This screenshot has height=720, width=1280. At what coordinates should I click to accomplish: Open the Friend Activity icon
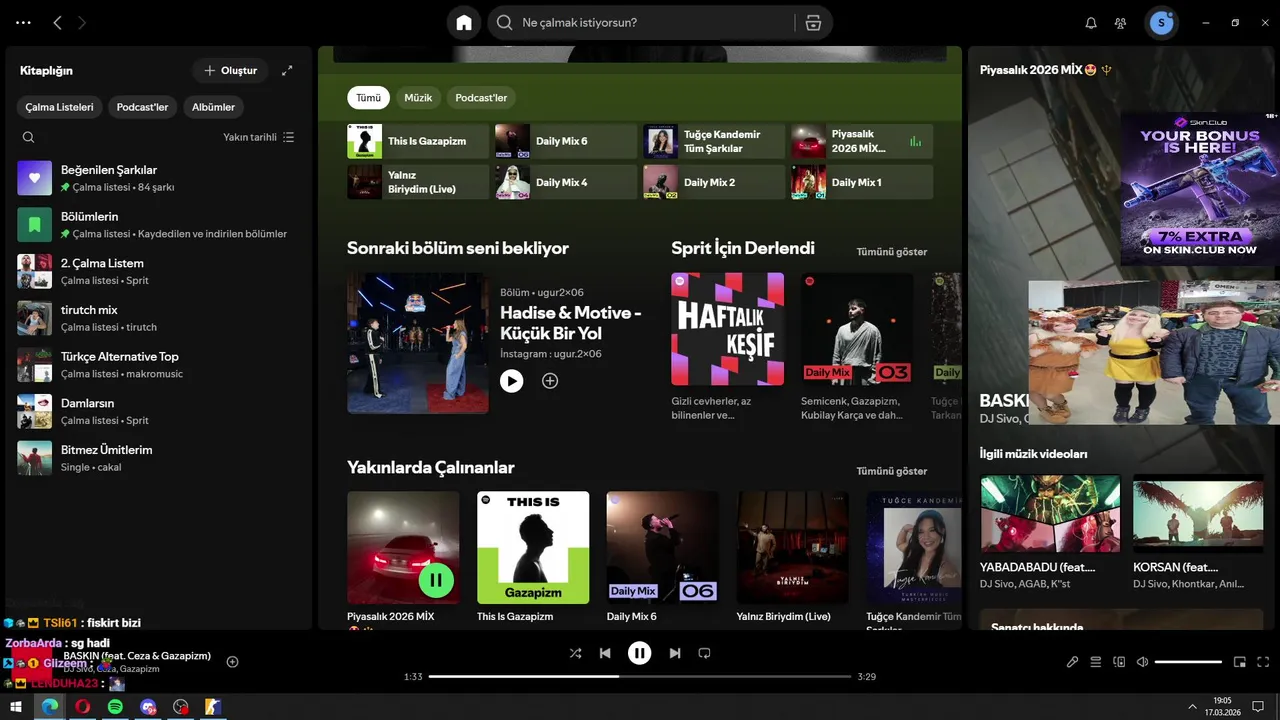(1121, 23)
